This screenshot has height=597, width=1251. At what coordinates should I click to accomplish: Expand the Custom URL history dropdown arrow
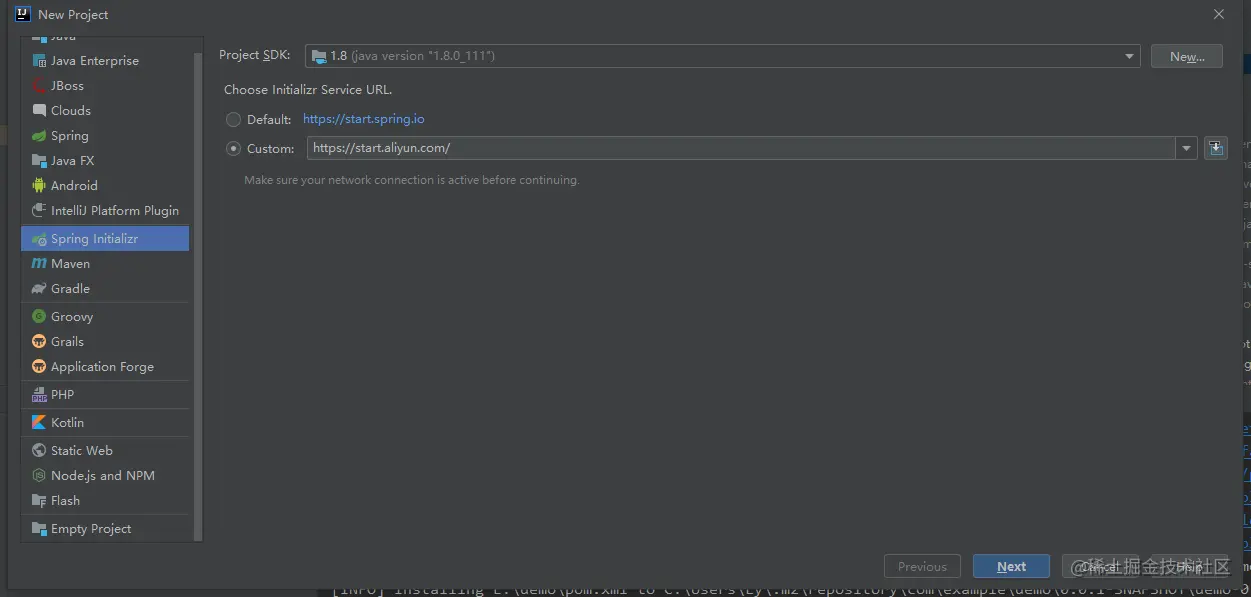[x=1186, y=148]
